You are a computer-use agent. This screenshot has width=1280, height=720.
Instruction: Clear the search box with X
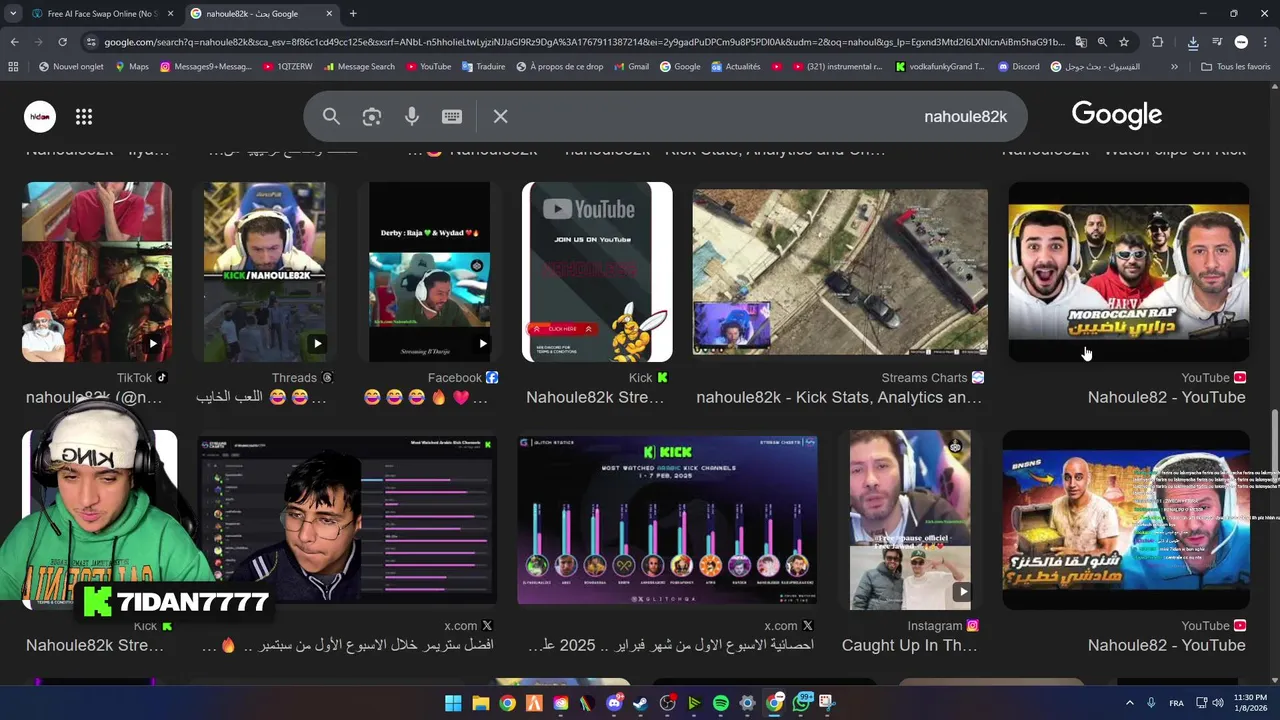(501, 117)
